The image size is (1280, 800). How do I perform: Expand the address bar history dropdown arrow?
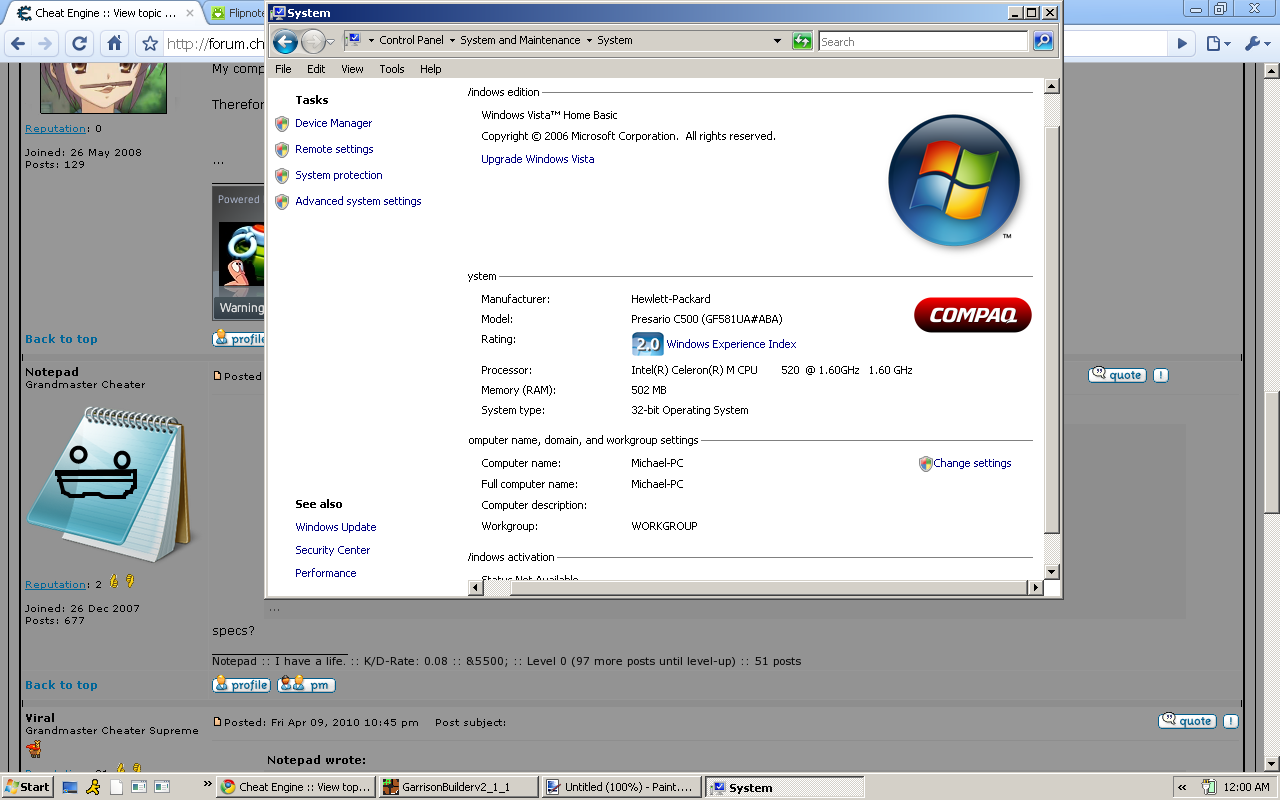pos(777,41)
